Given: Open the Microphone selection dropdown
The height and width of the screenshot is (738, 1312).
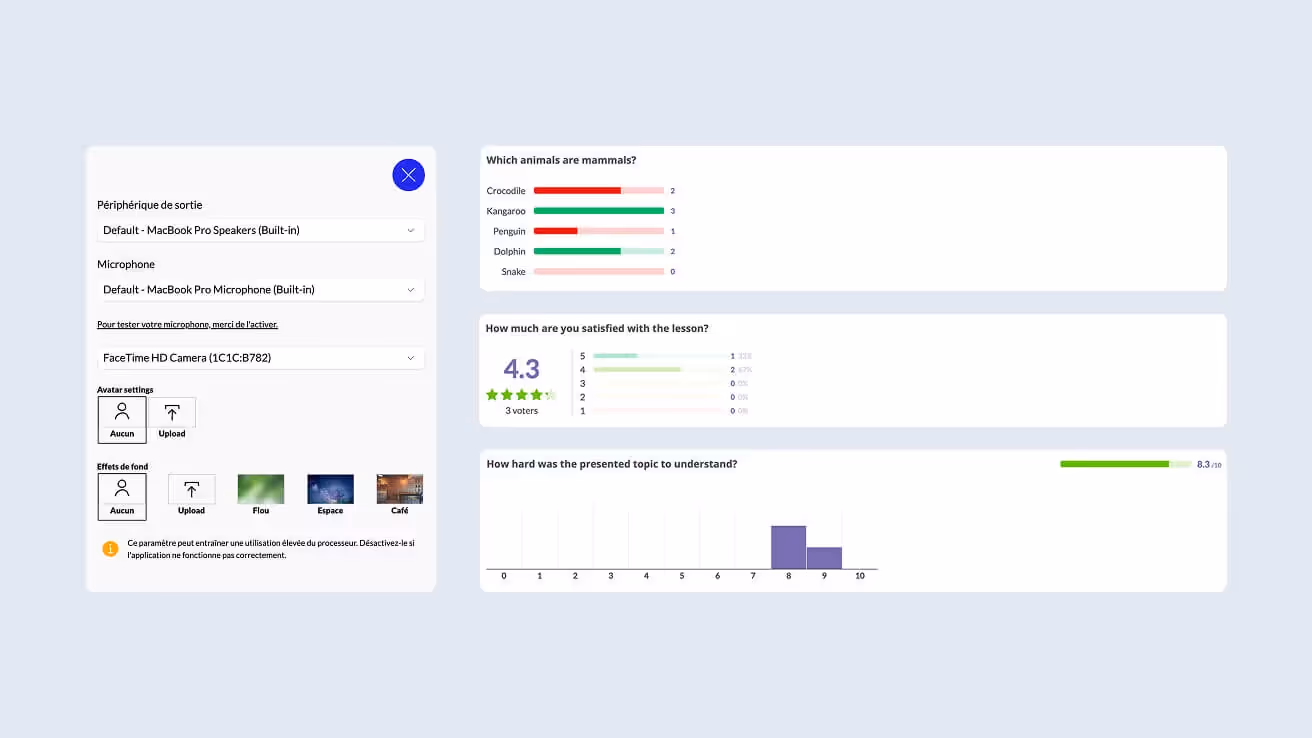Looking at the screenshot, I should point(260,289).
